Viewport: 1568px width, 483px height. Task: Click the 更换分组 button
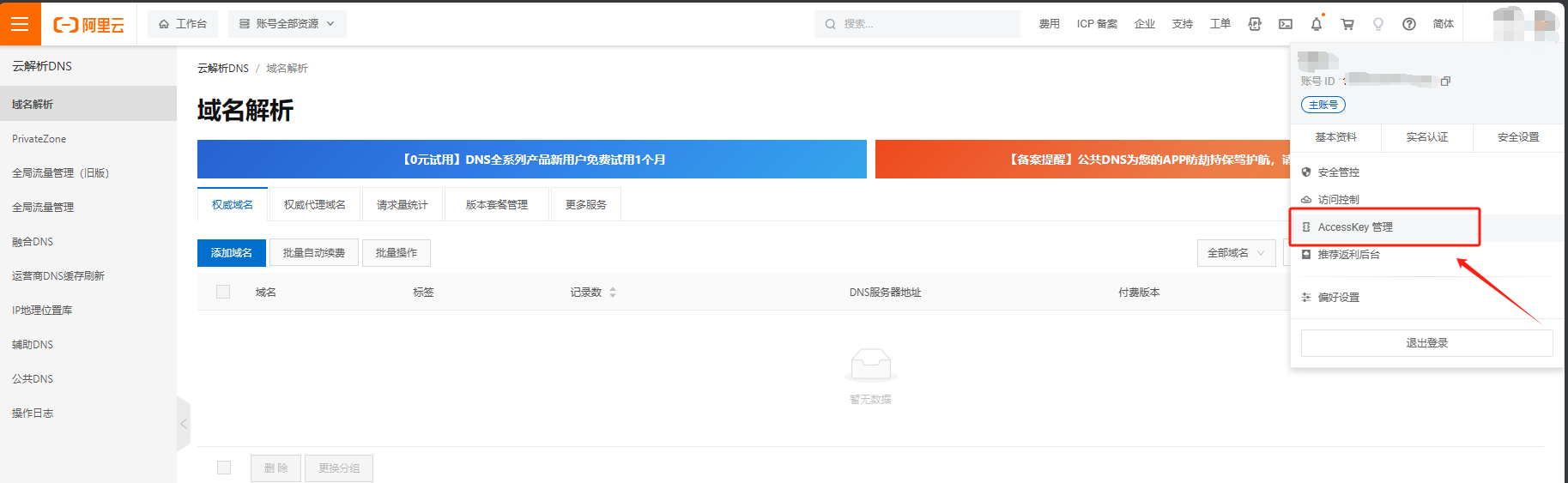340,468
